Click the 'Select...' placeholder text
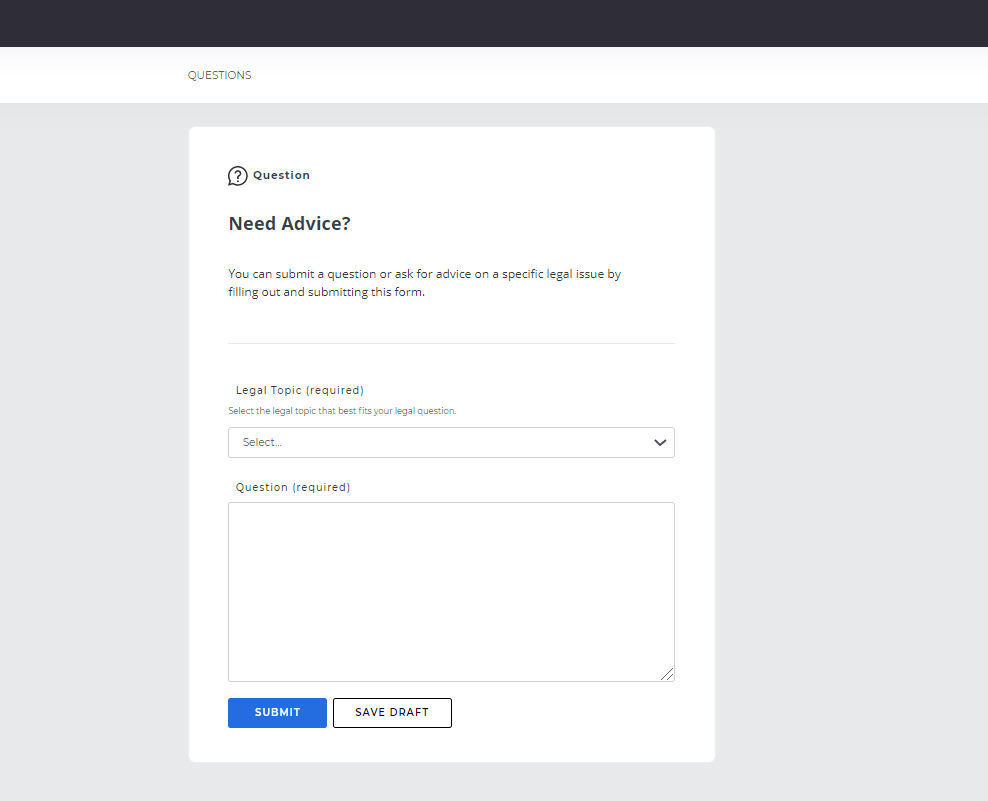This screenshot has width=988, height=801. (x=262, y=442)
